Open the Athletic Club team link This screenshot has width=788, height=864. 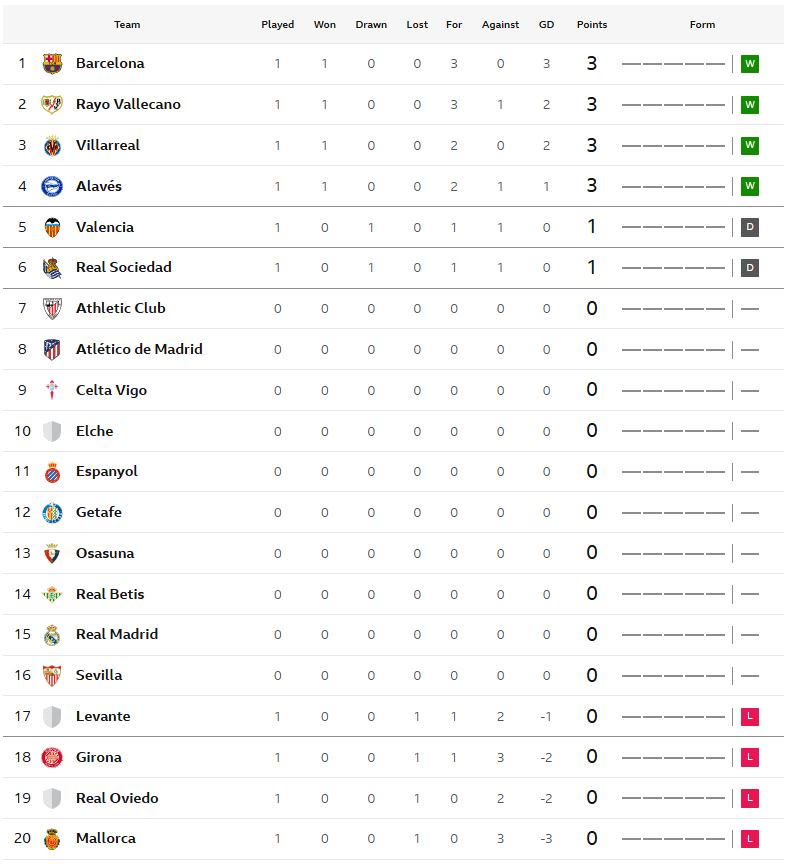point(120,308)
